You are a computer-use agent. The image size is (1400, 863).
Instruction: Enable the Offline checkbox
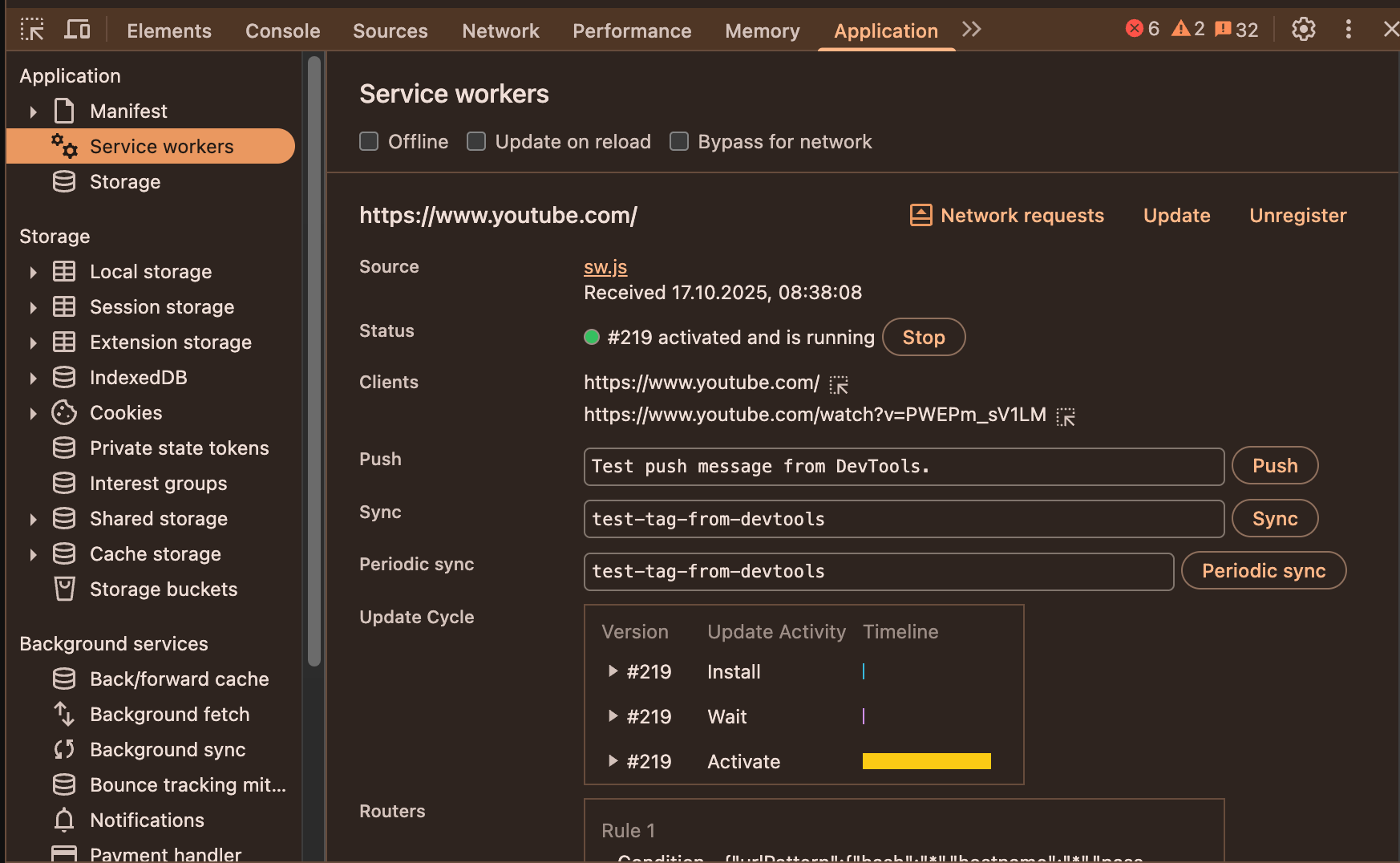click(x=369, y=142)
